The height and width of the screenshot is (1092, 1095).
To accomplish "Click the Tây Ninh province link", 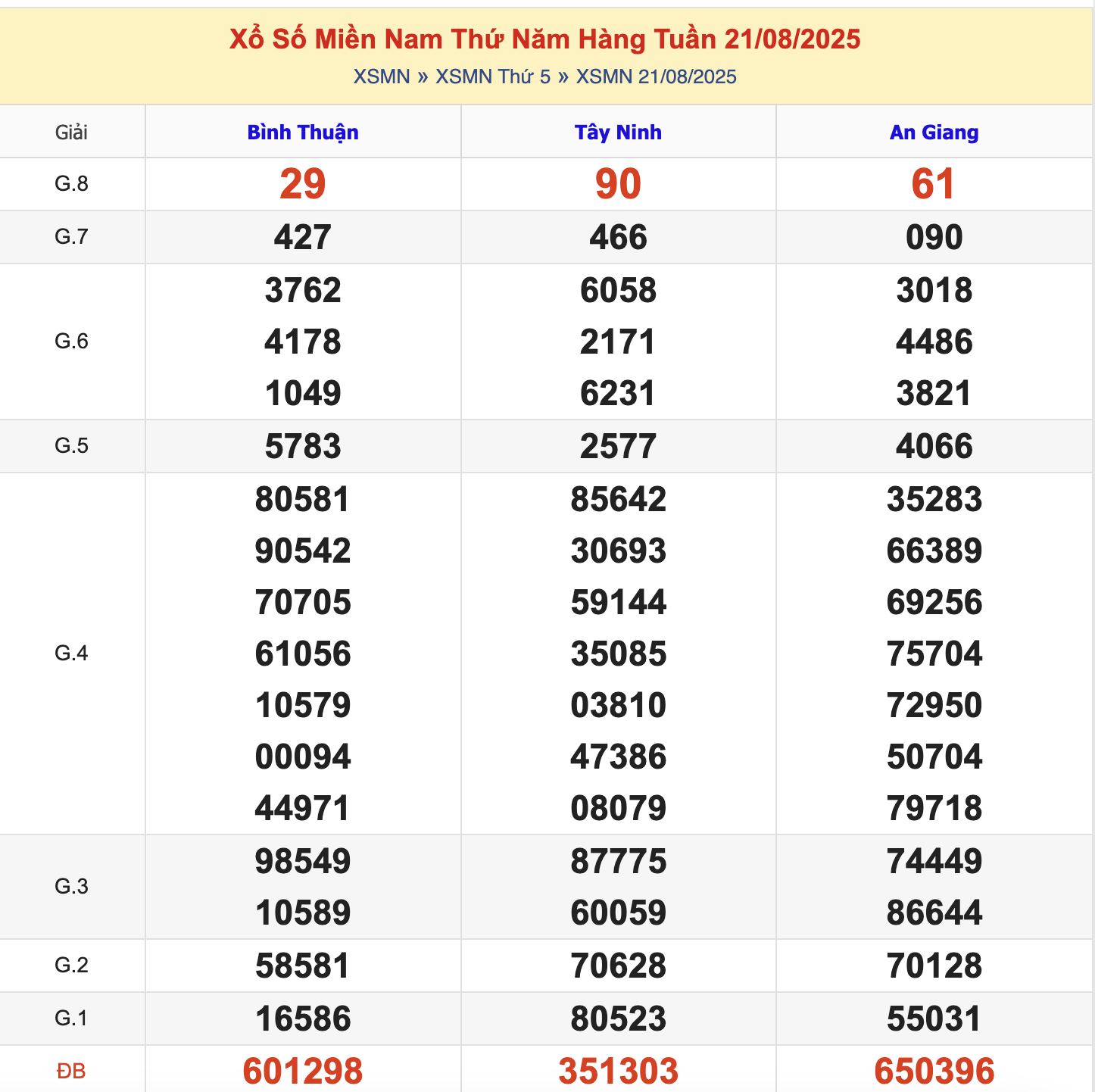I will (x=618, y=133).
